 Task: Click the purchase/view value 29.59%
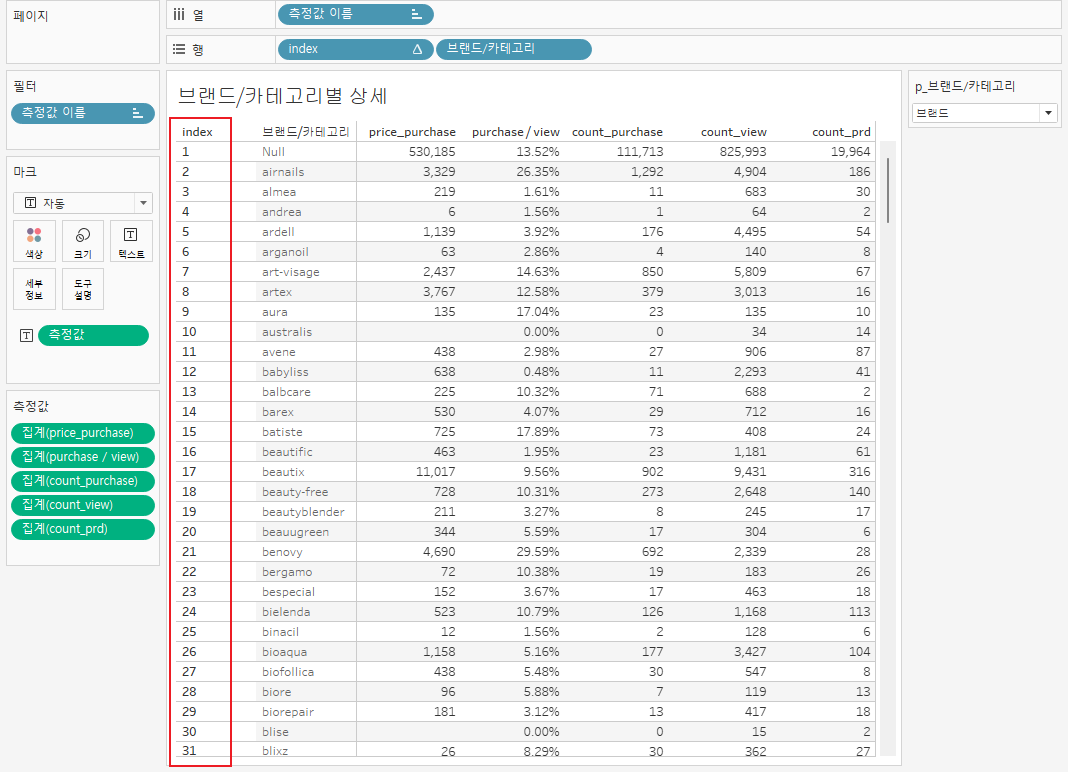coord(538,552)
